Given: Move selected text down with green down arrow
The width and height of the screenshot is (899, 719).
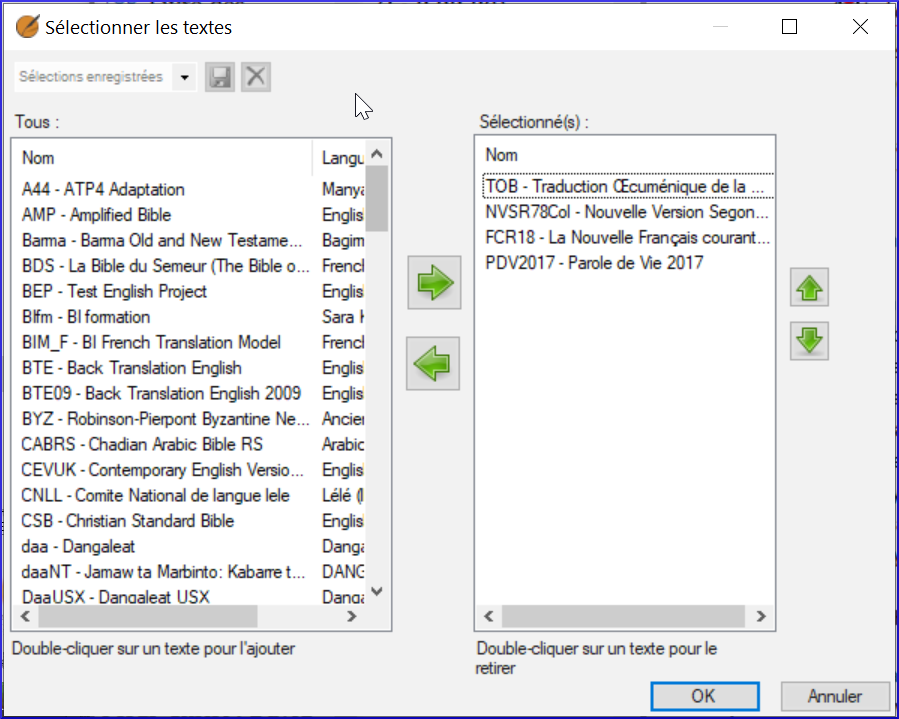Looking at the screenshot, I should (x=809, y=341).
